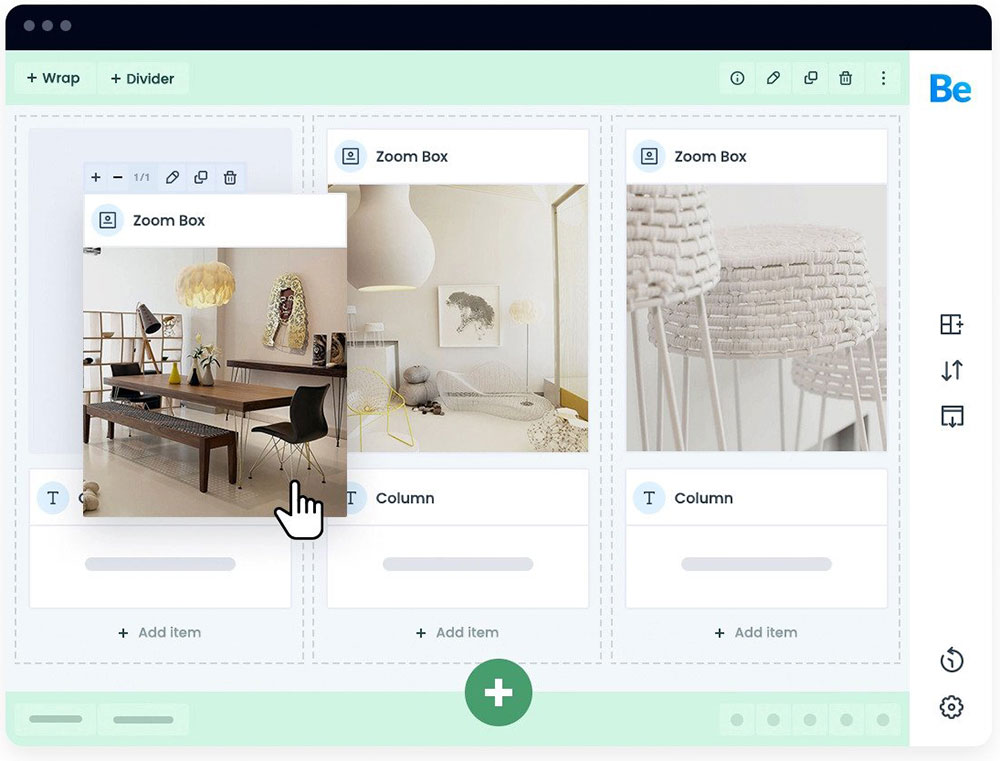The height and width of the screenshot is (761, 1000).
Task: Open the settings gear in sidebar
Action: click(x=951, y=707)
